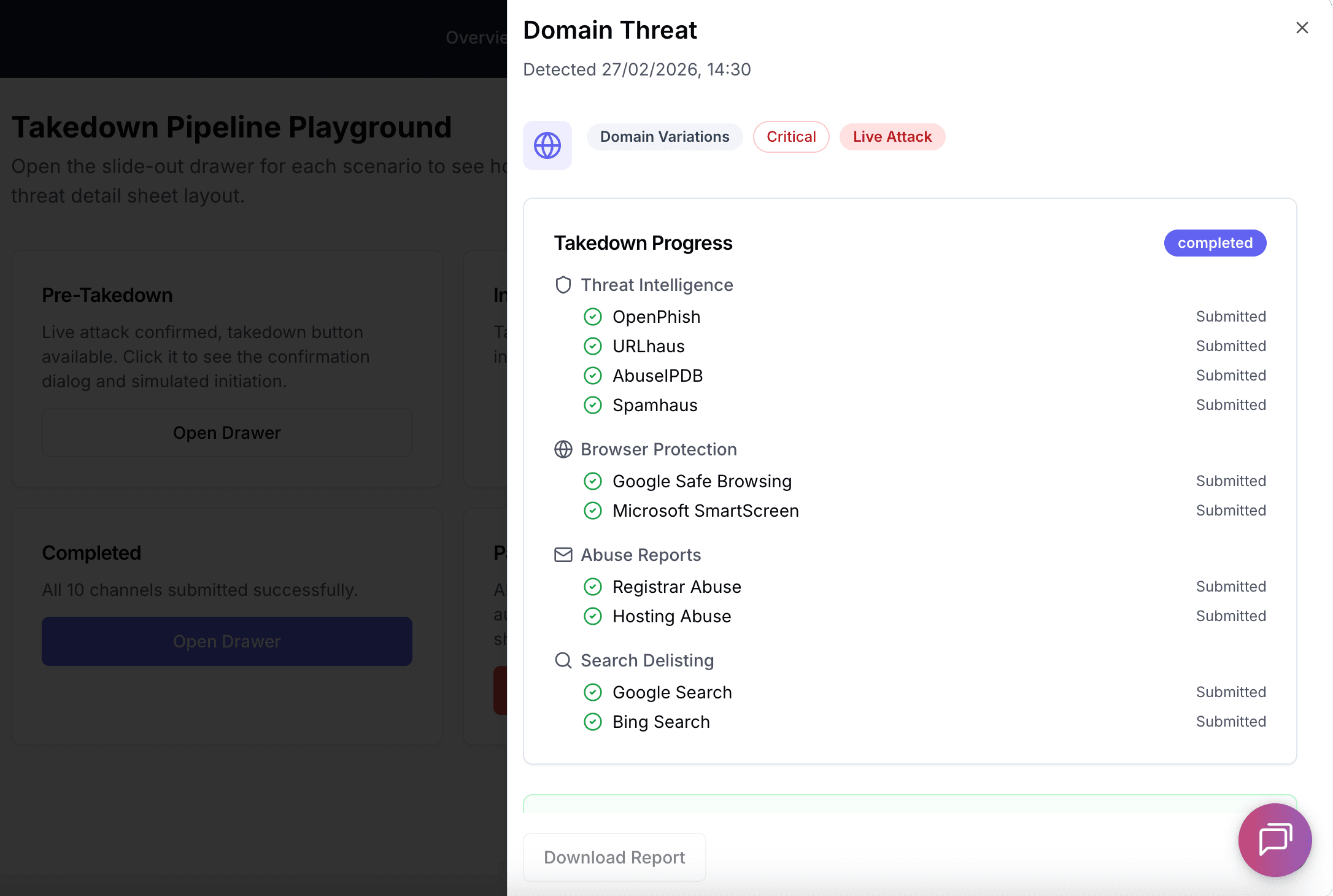Click the Takedown Progress heading

pos(643,243)
